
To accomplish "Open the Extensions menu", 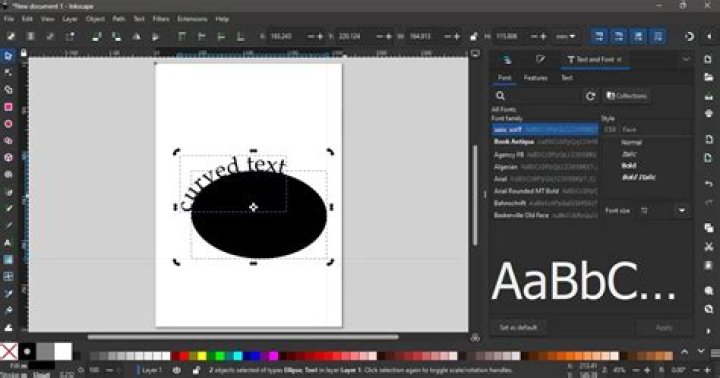I will [x=192, y=19].
